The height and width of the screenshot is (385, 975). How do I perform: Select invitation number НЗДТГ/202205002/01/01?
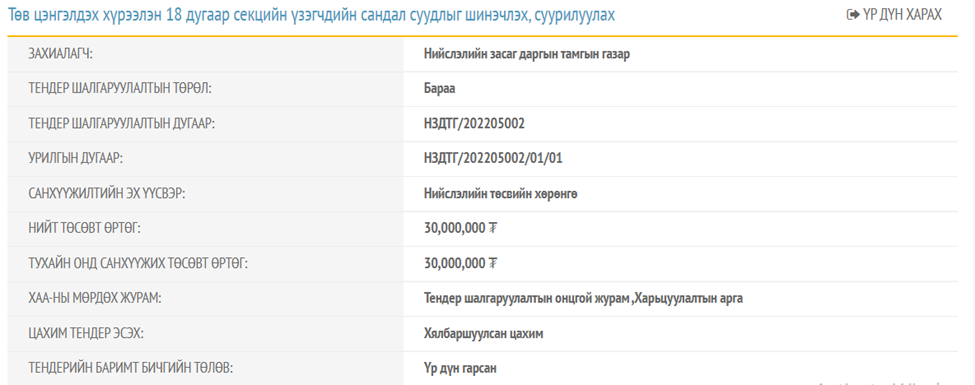pos(494,159)
